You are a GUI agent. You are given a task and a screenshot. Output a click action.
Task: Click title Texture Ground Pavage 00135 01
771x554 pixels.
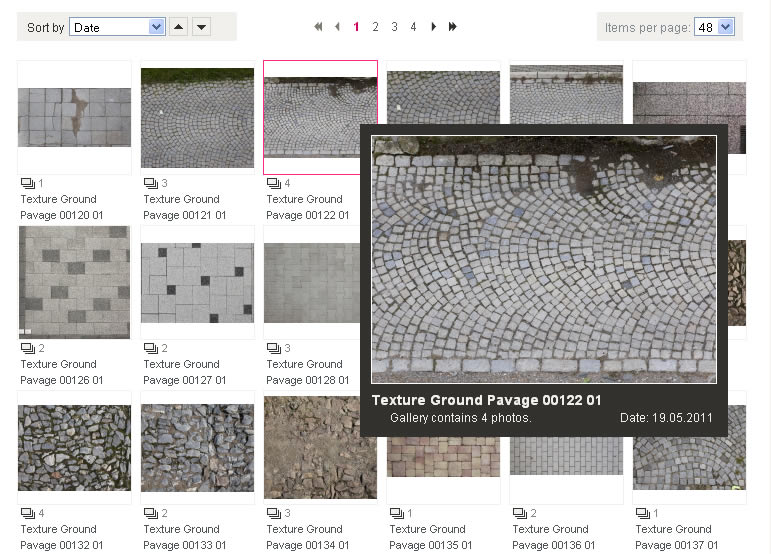tap(430, 537)
